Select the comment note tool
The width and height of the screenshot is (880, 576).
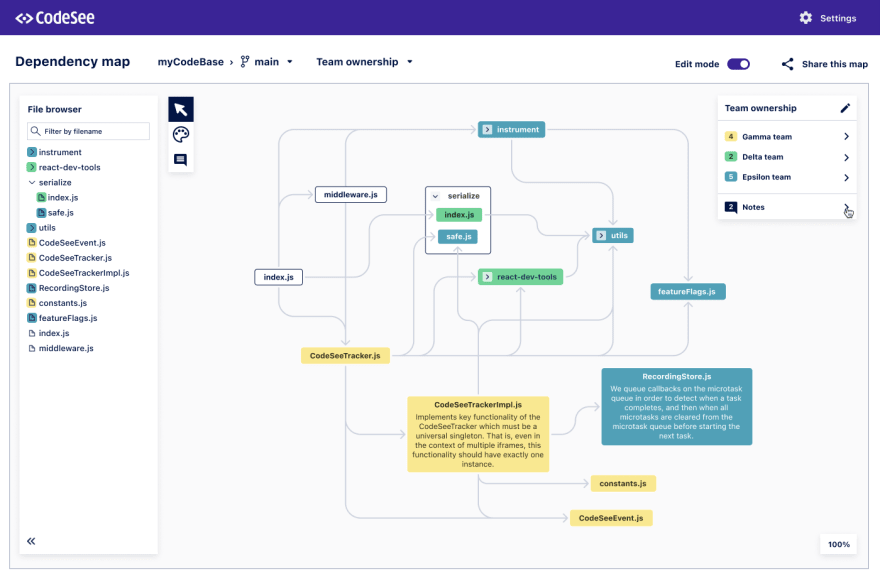181,160
